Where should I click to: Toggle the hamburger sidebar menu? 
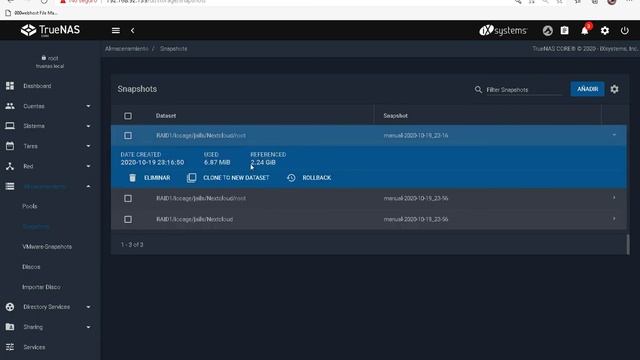coord(116,31)
